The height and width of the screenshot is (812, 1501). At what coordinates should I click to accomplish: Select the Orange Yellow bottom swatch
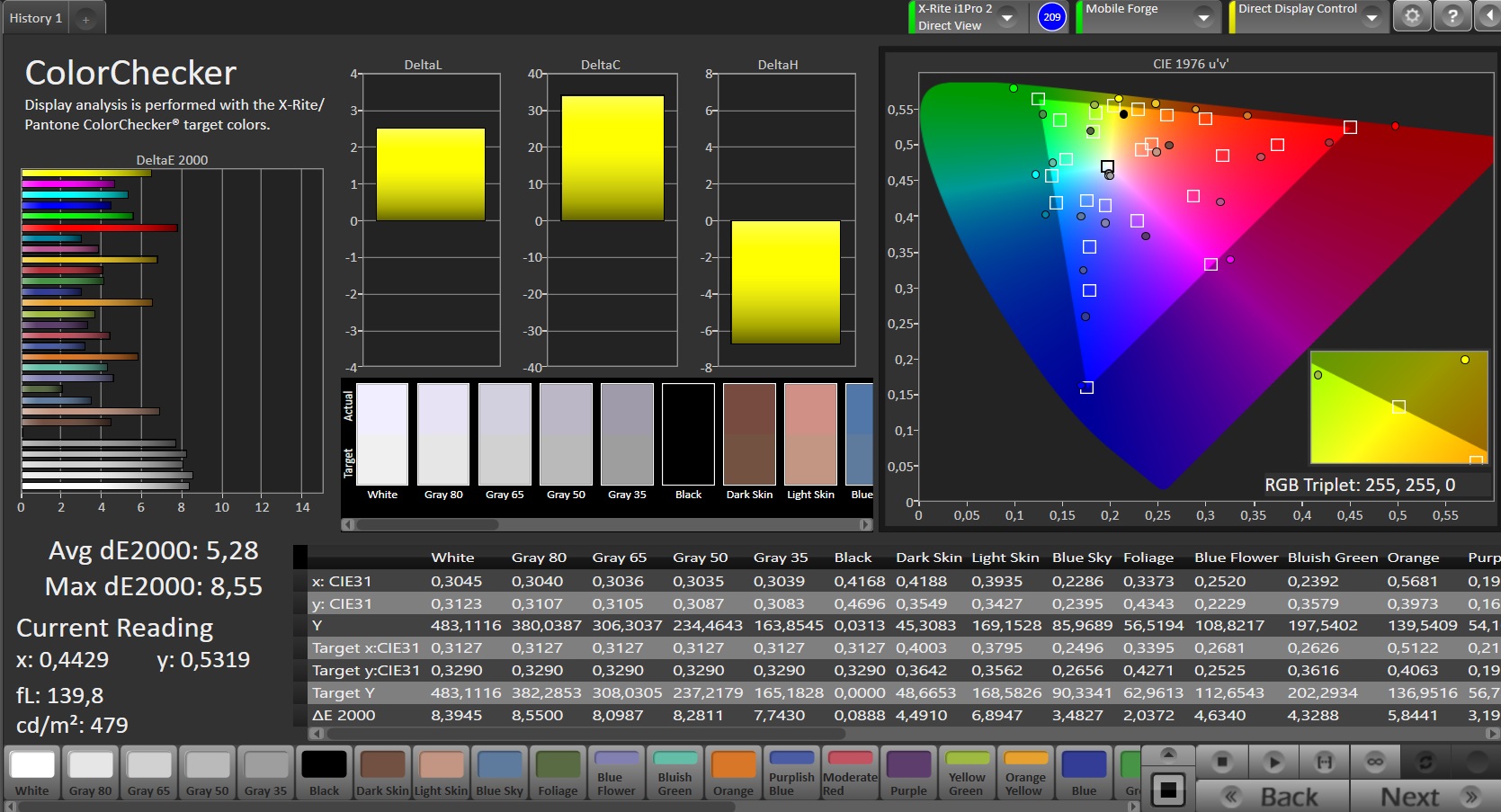pyautogui.click(x=1025, y=772)
